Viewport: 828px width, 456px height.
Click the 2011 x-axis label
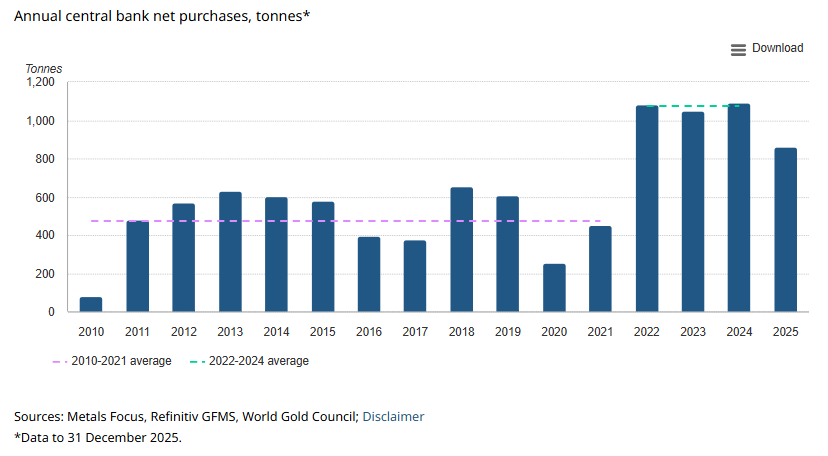137,332
